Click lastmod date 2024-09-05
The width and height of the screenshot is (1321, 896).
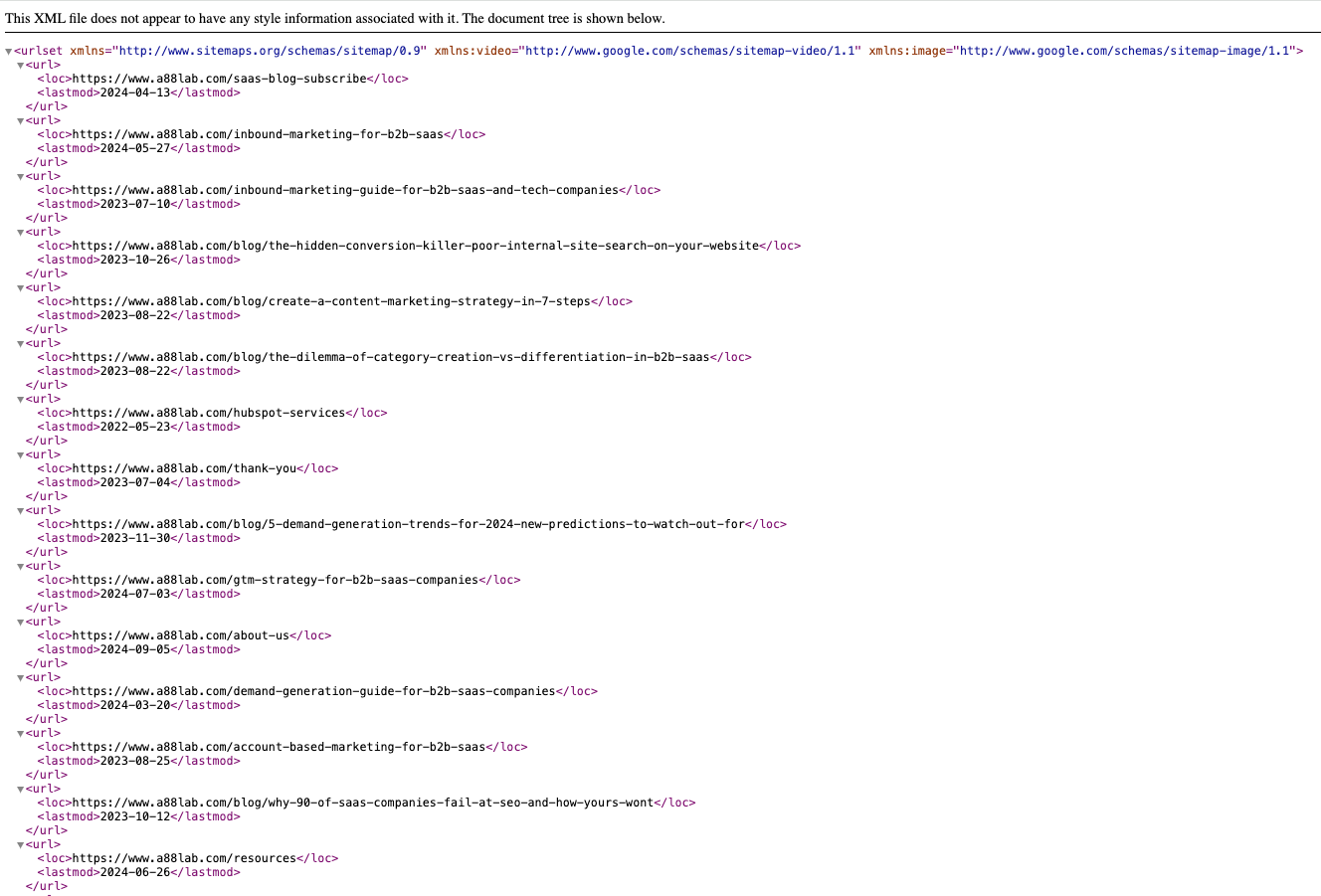(134, 649)
